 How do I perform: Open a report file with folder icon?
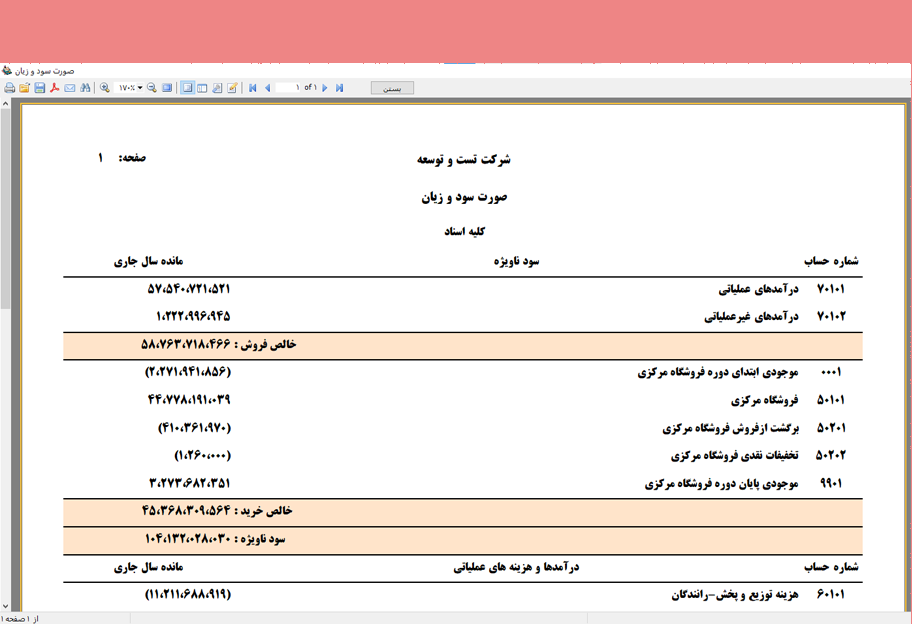[24, 88]
